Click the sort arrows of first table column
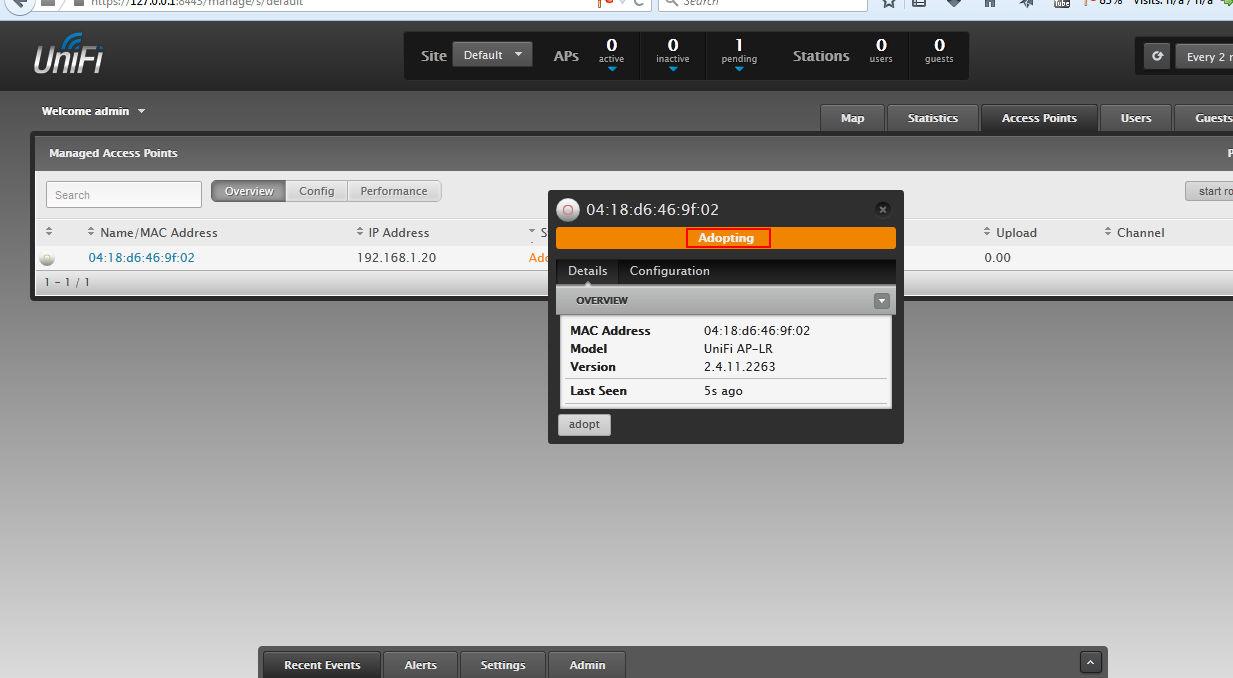The image size is (1233, 678). (x=48, y=232)
